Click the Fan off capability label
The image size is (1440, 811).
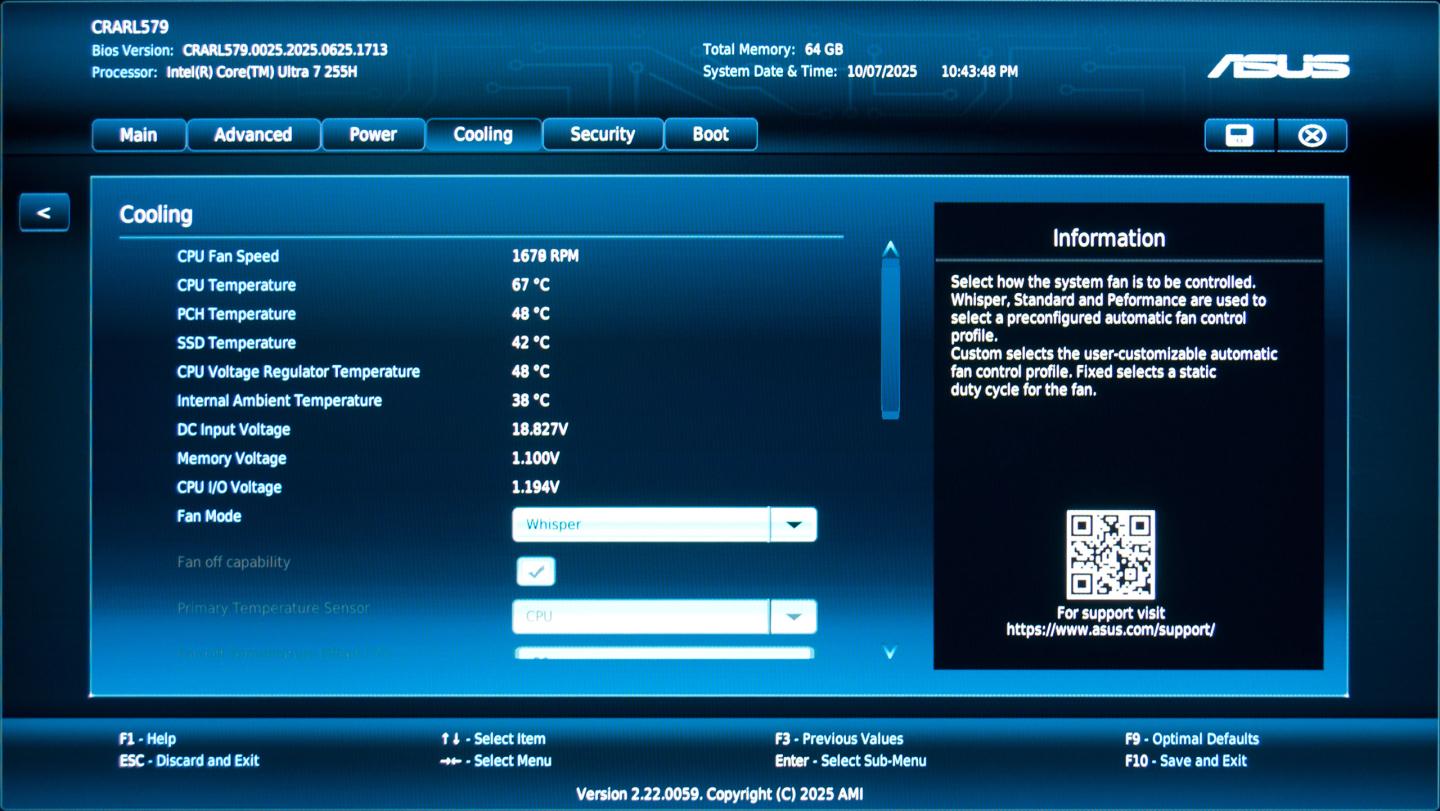[x=233, y=562]
